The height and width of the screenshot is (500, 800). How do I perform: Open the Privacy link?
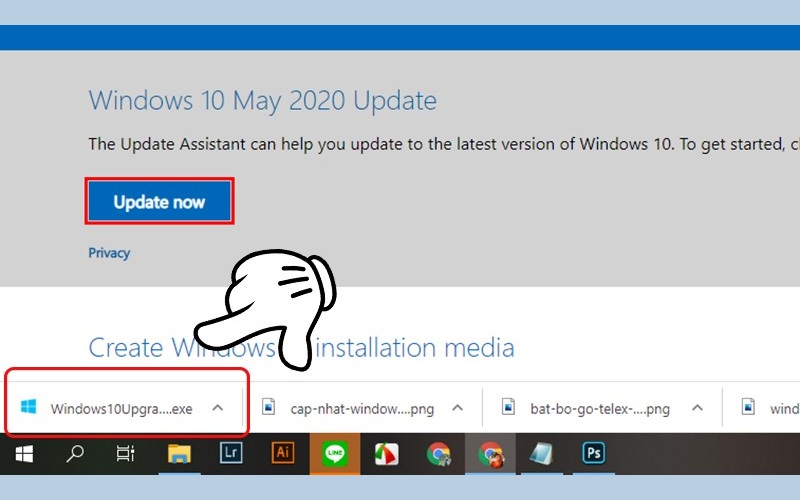tap(109, 253)
